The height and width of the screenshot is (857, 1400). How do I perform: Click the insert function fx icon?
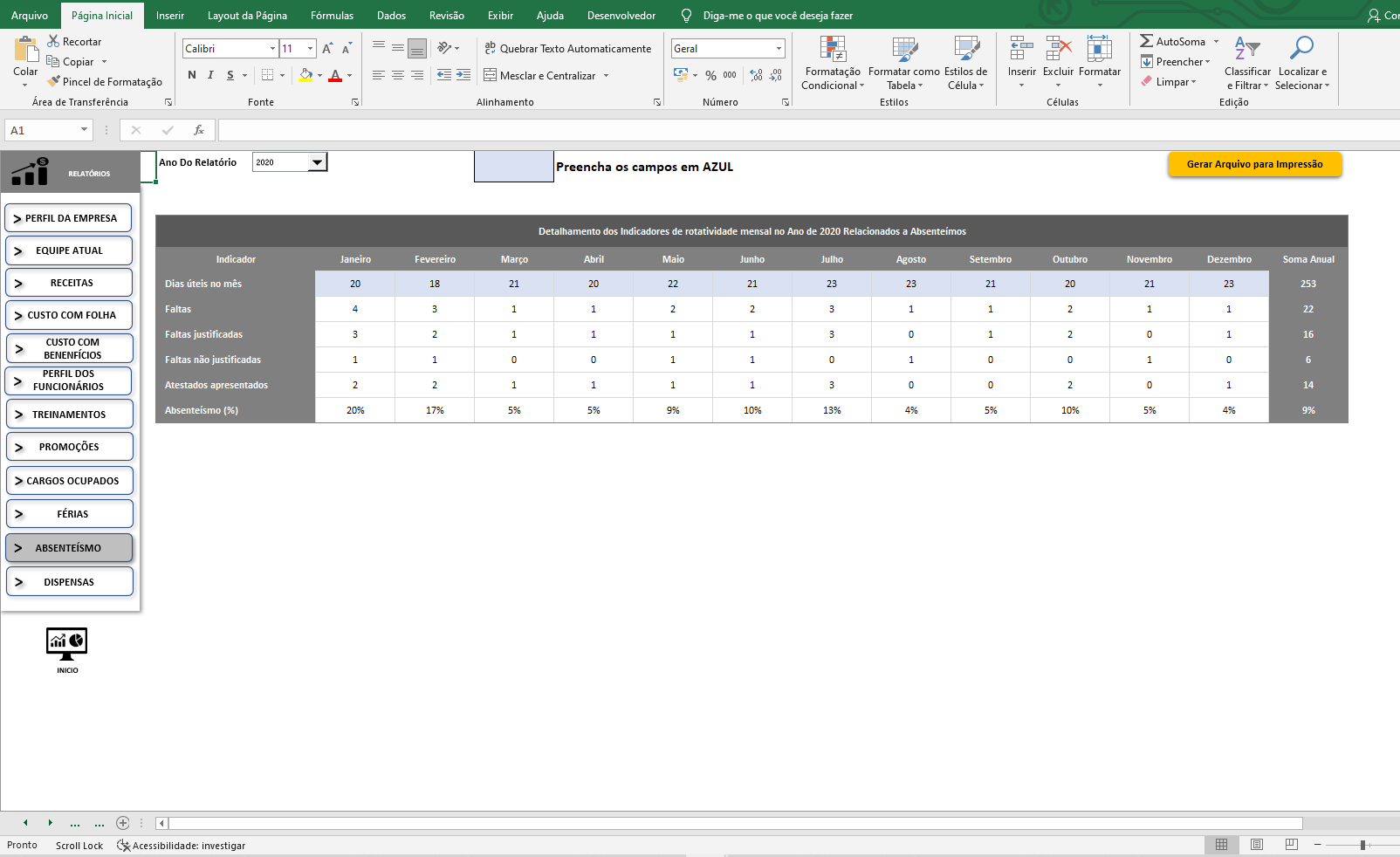199,130
